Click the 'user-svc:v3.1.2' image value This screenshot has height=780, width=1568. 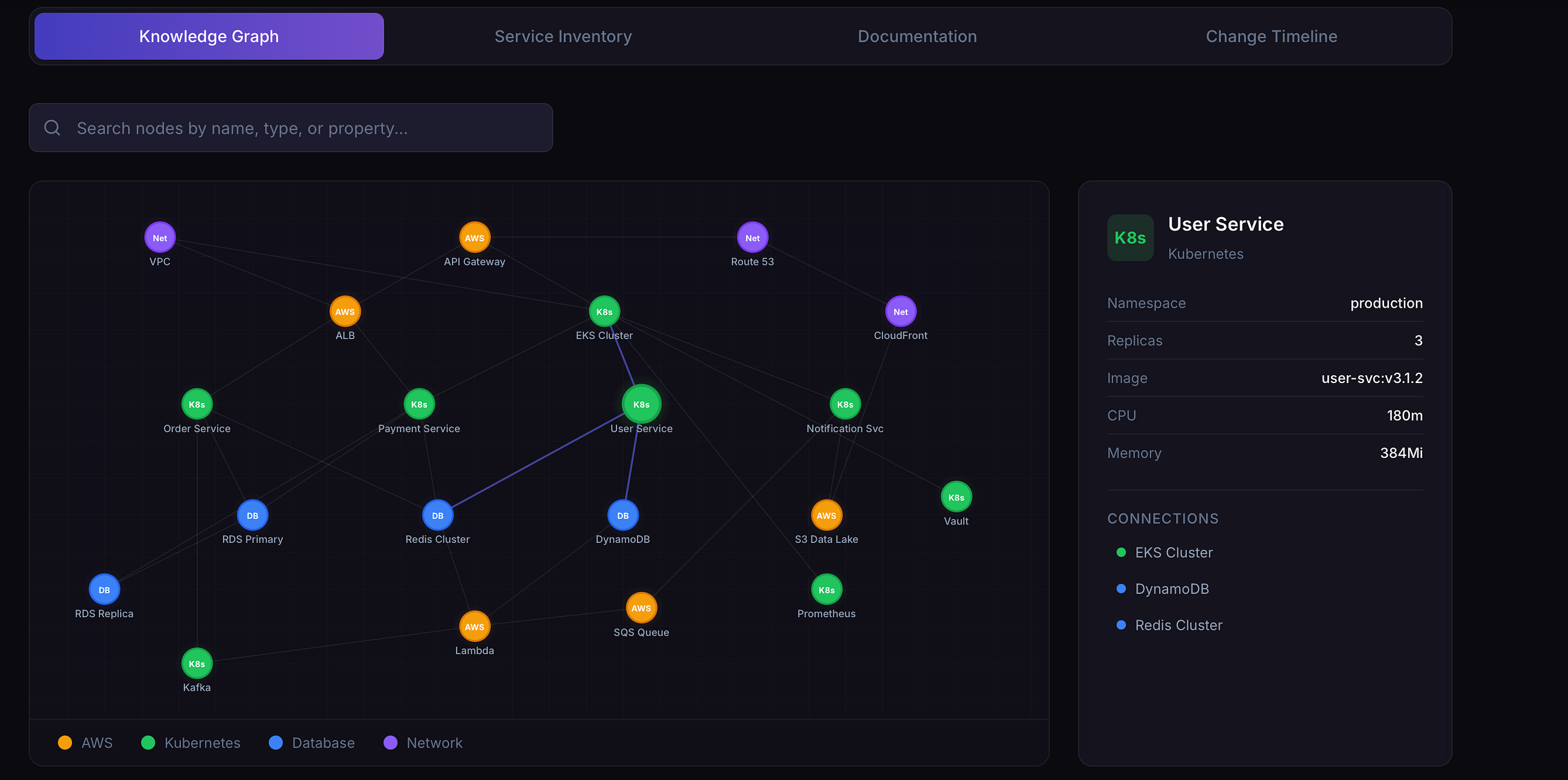tap(1371, 378)
